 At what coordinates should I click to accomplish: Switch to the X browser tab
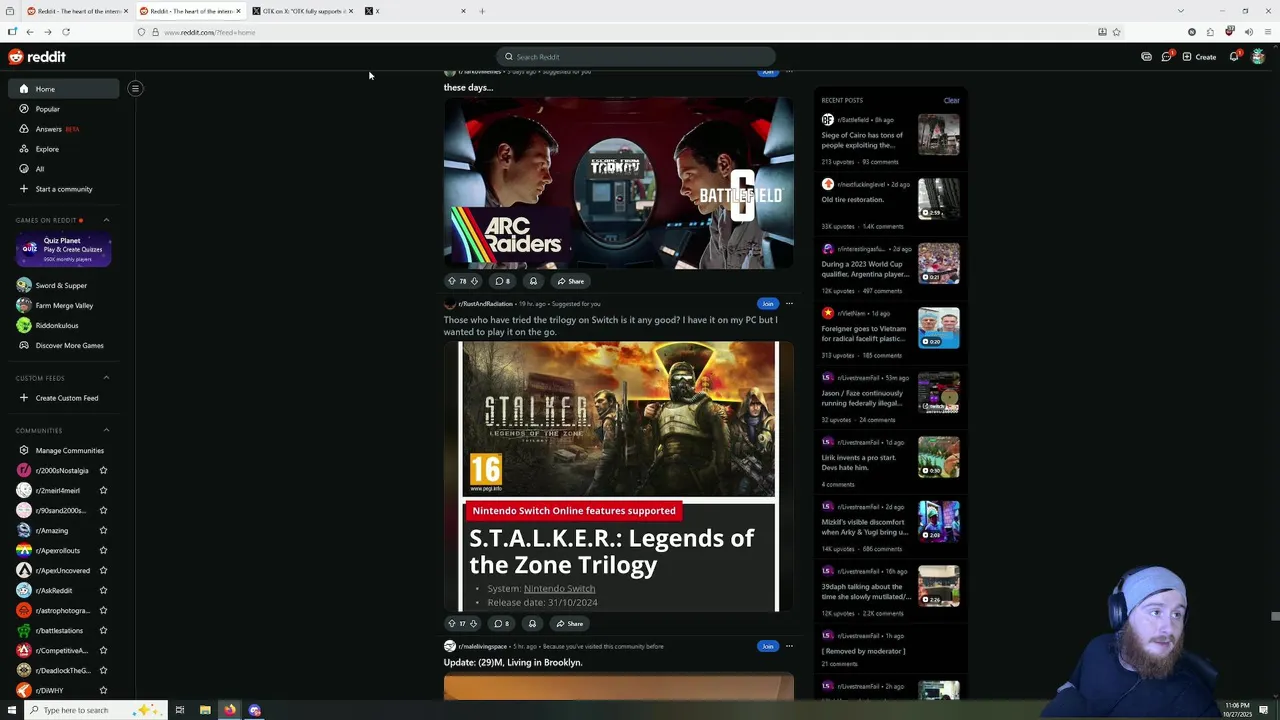click(x=415, y=11)
